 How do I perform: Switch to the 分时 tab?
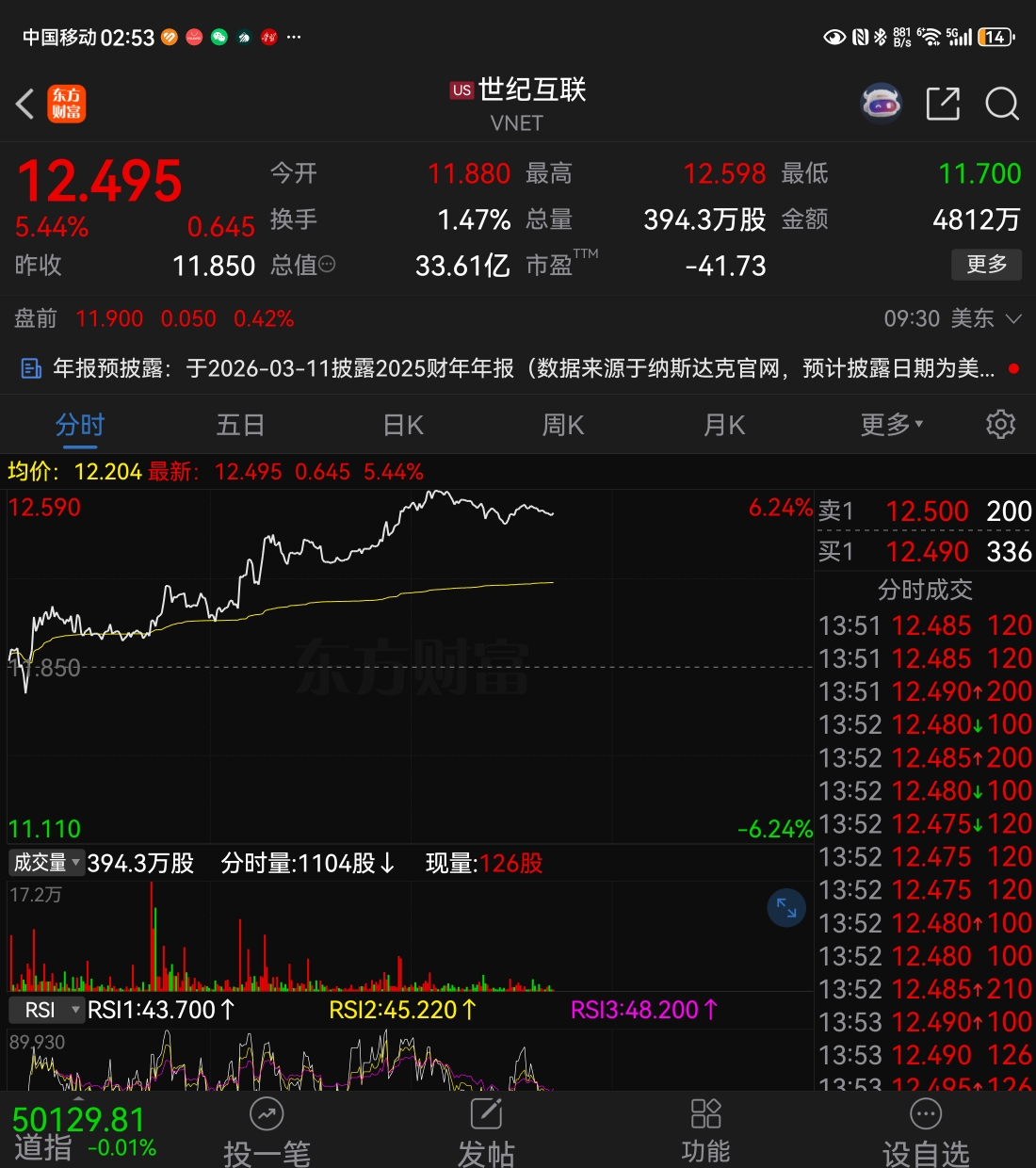pyautogui.click(x=79, y=425)
